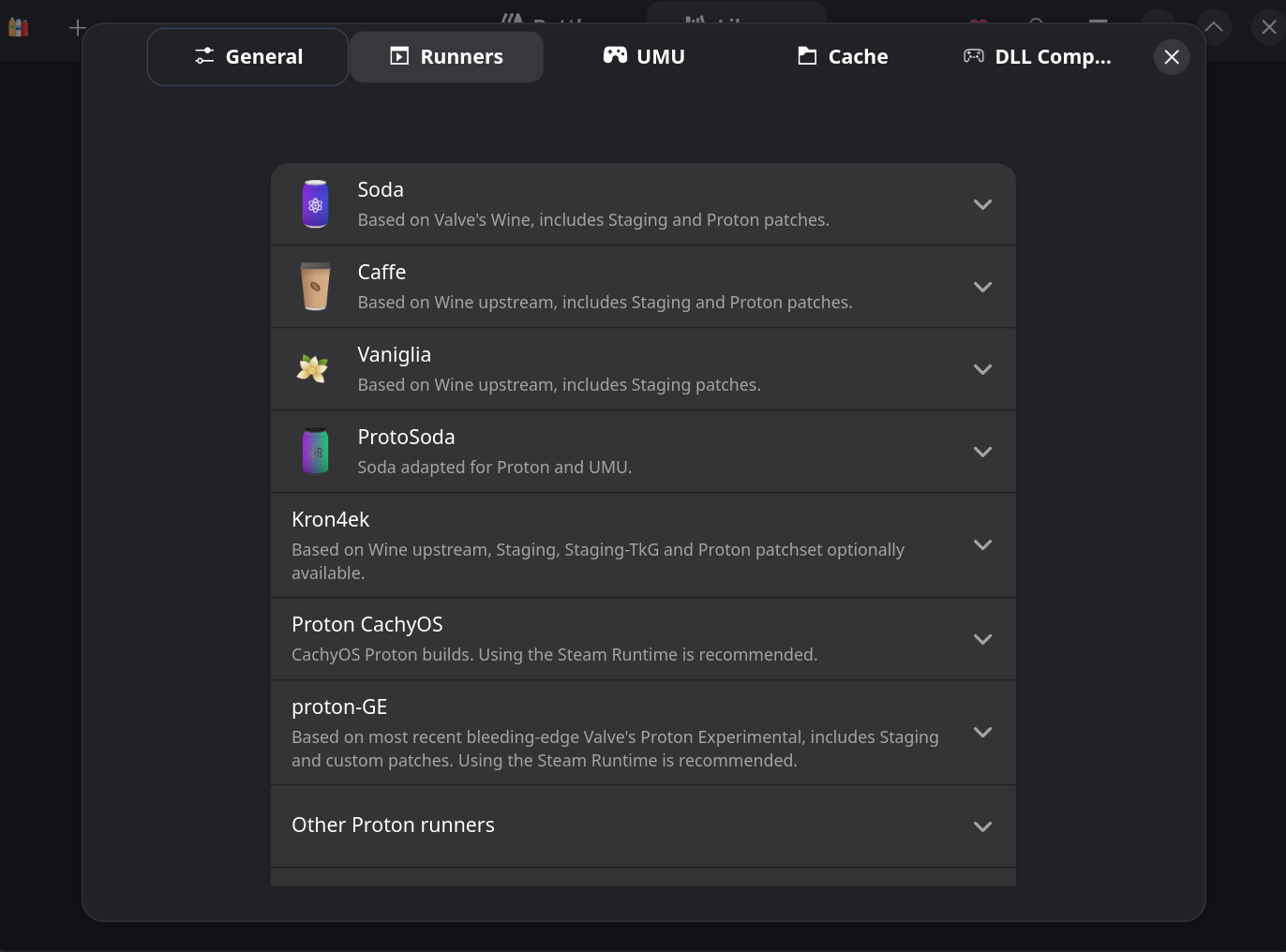Expand the ProtoSoda runner list

(982, 452)
